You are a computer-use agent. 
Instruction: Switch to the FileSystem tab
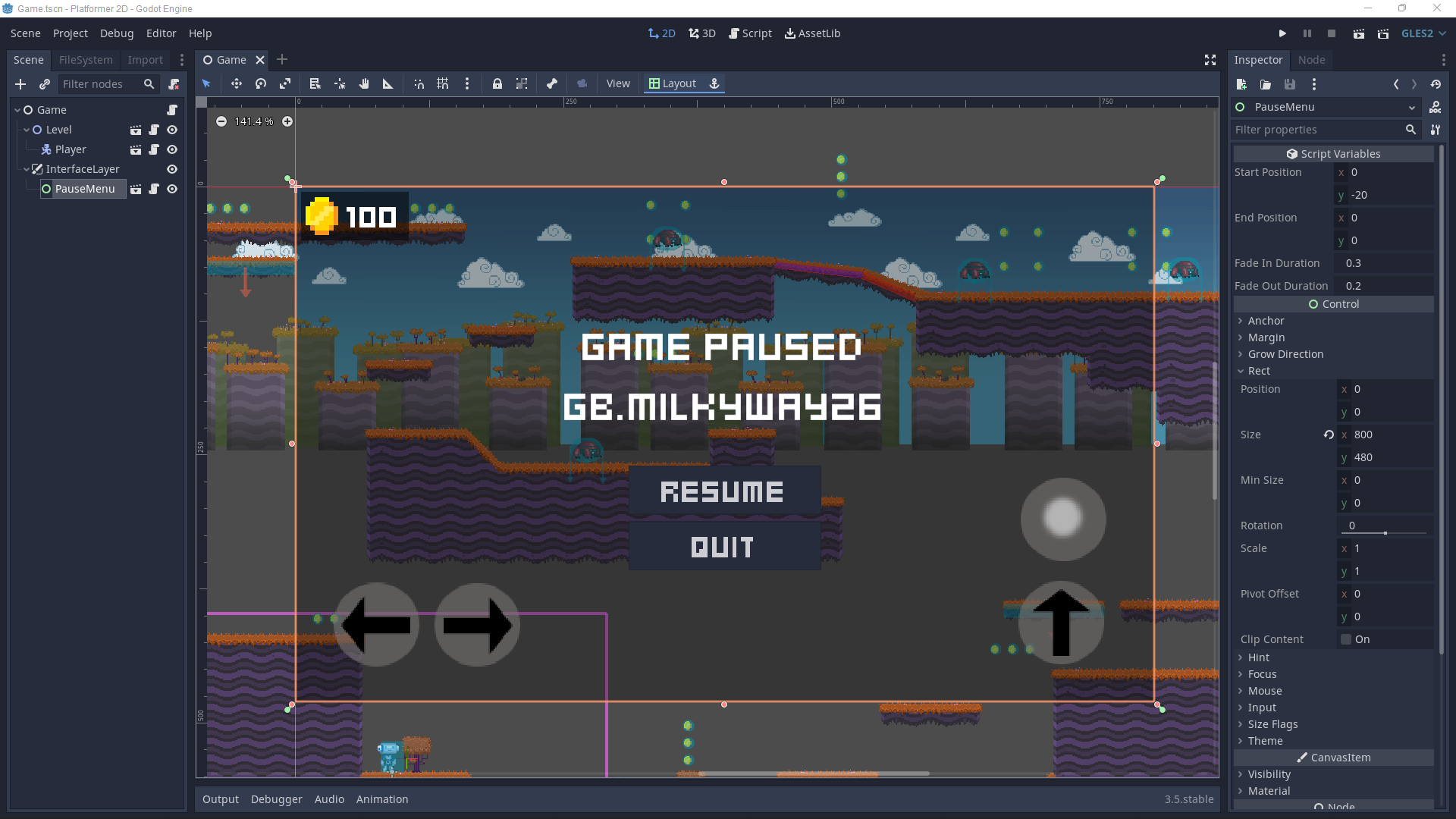pyautogui.click(x=86, y=60)
